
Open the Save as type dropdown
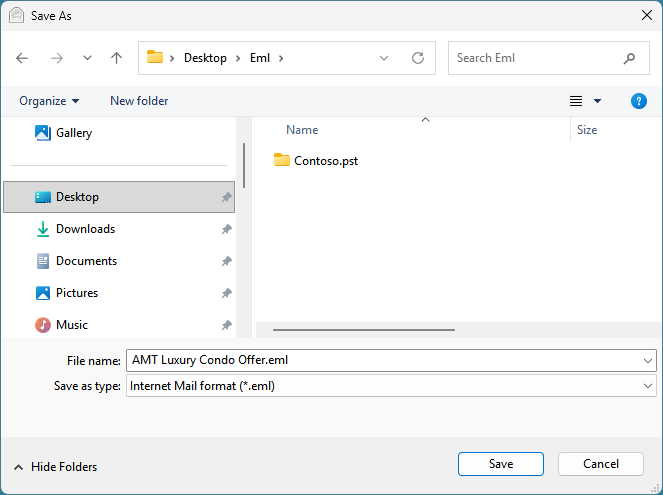point(649,386)
